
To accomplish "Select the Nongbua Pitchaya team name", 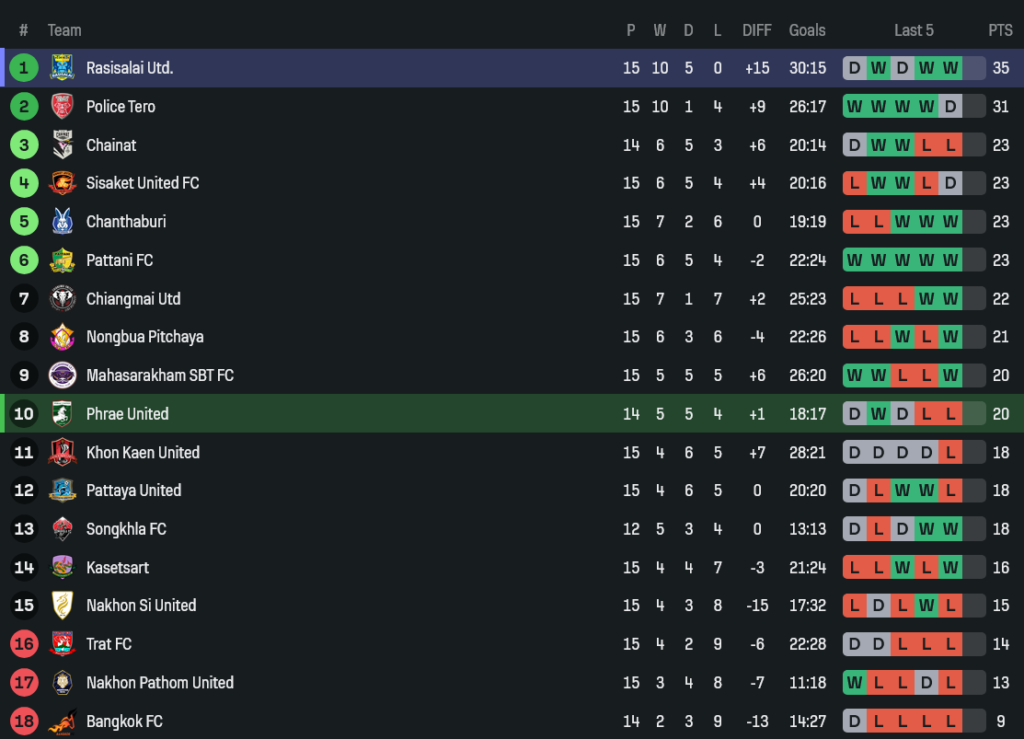I will 144,337.
